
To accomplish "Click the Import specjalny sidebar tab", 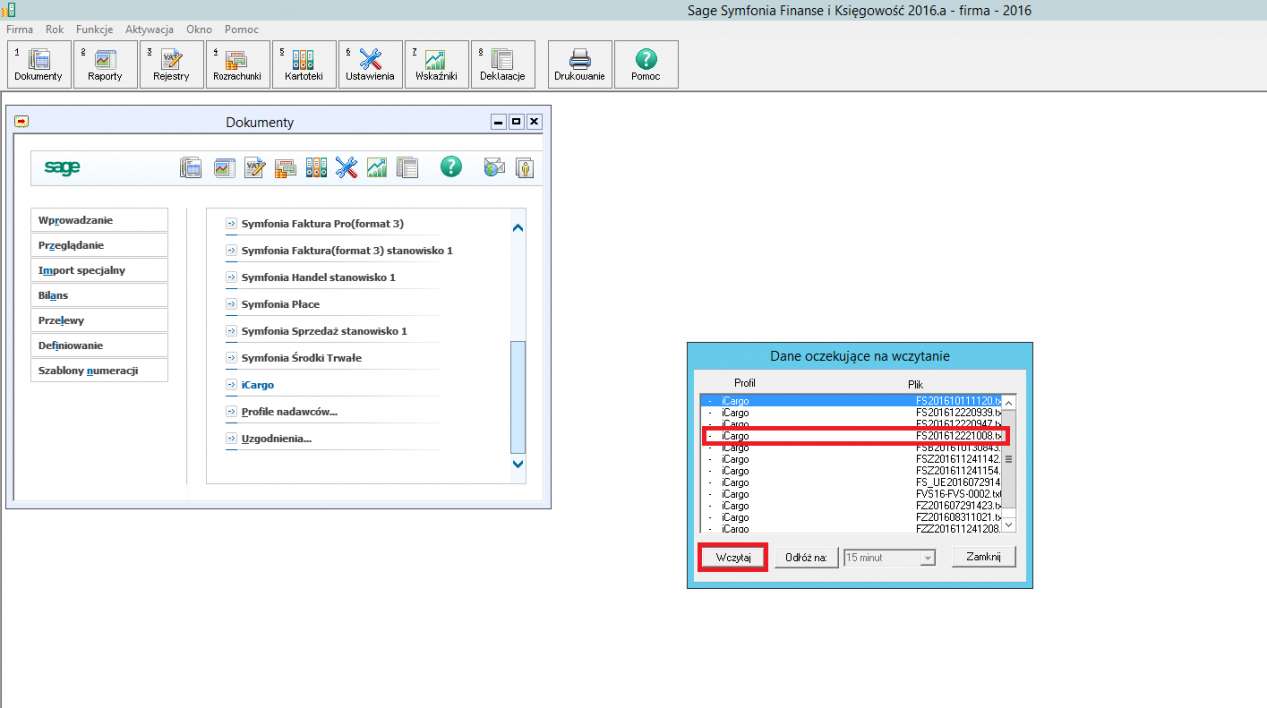I will (82, 270).
